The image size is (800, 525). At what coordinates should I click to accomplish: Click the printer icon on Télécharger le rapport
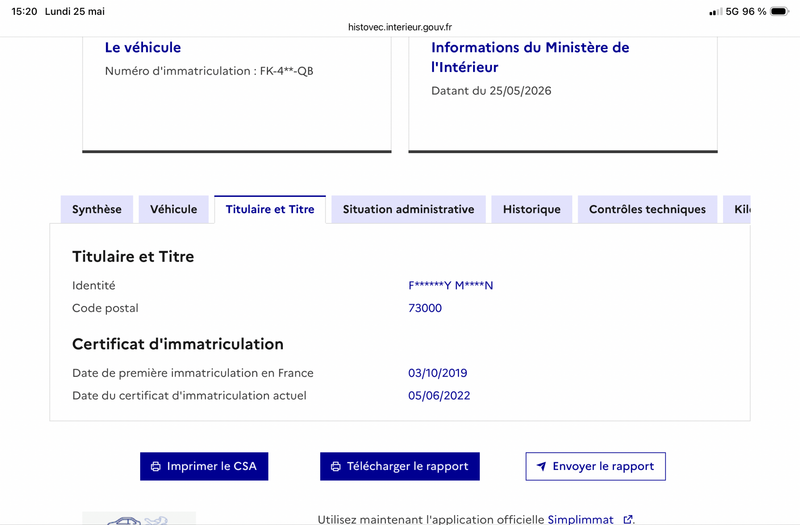(x=336, y=466)
